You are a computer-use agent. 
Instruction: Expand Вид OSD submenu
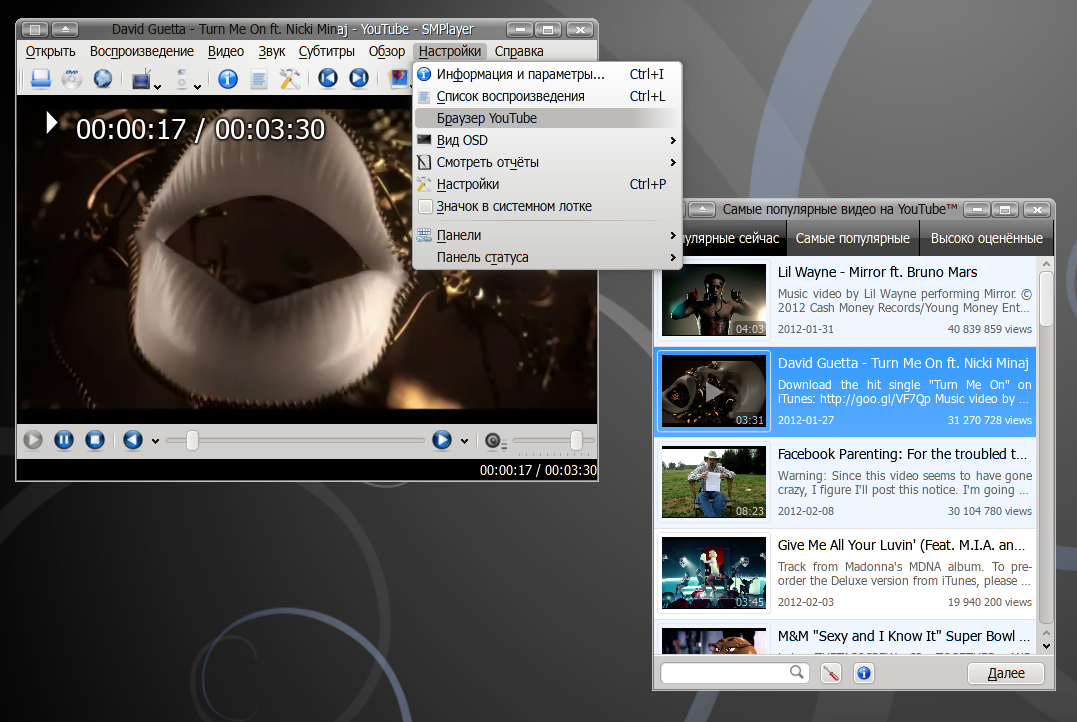tap(547, 140)
